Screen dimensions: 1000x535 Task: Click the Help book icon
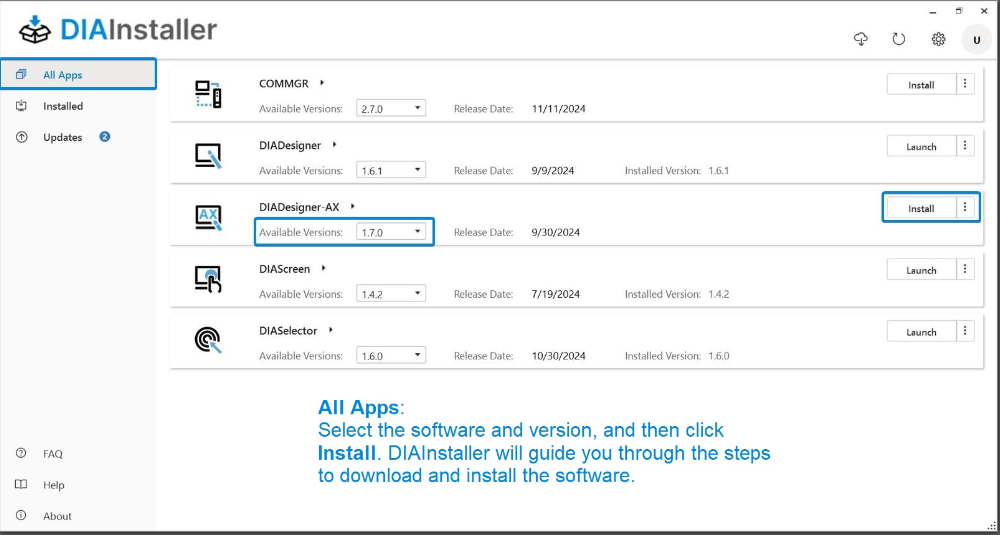(x=21, y=485)
